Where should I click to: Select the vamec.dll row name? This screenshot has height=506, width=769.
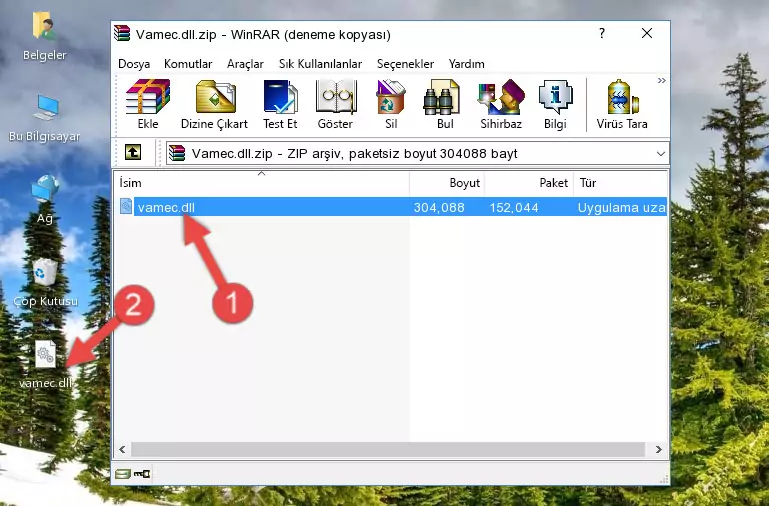click(166, 207)
